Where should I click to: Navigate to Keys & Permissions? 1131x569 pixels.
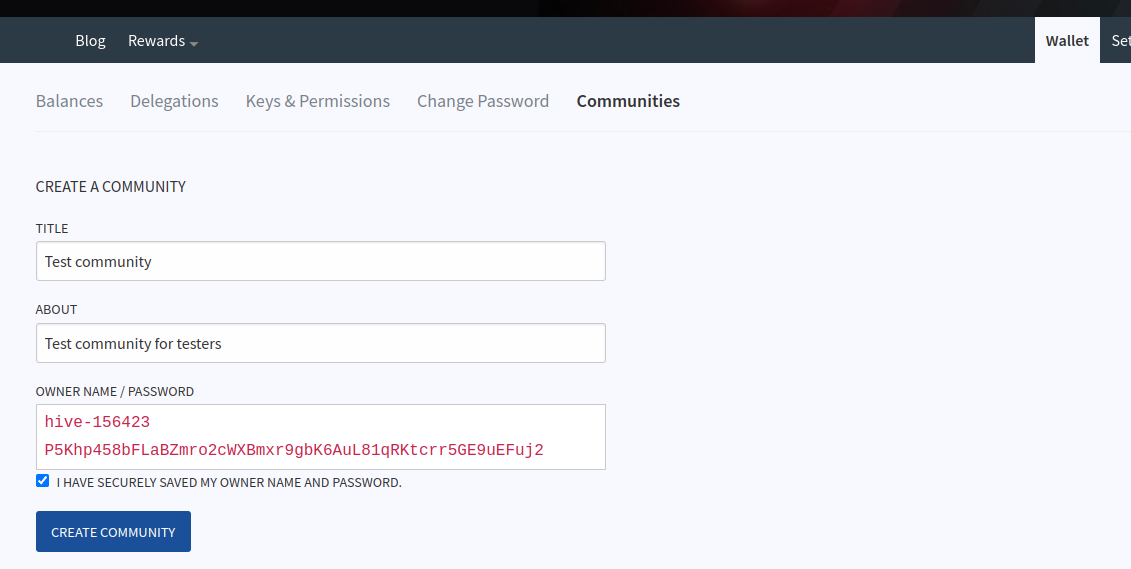point(318,101)
